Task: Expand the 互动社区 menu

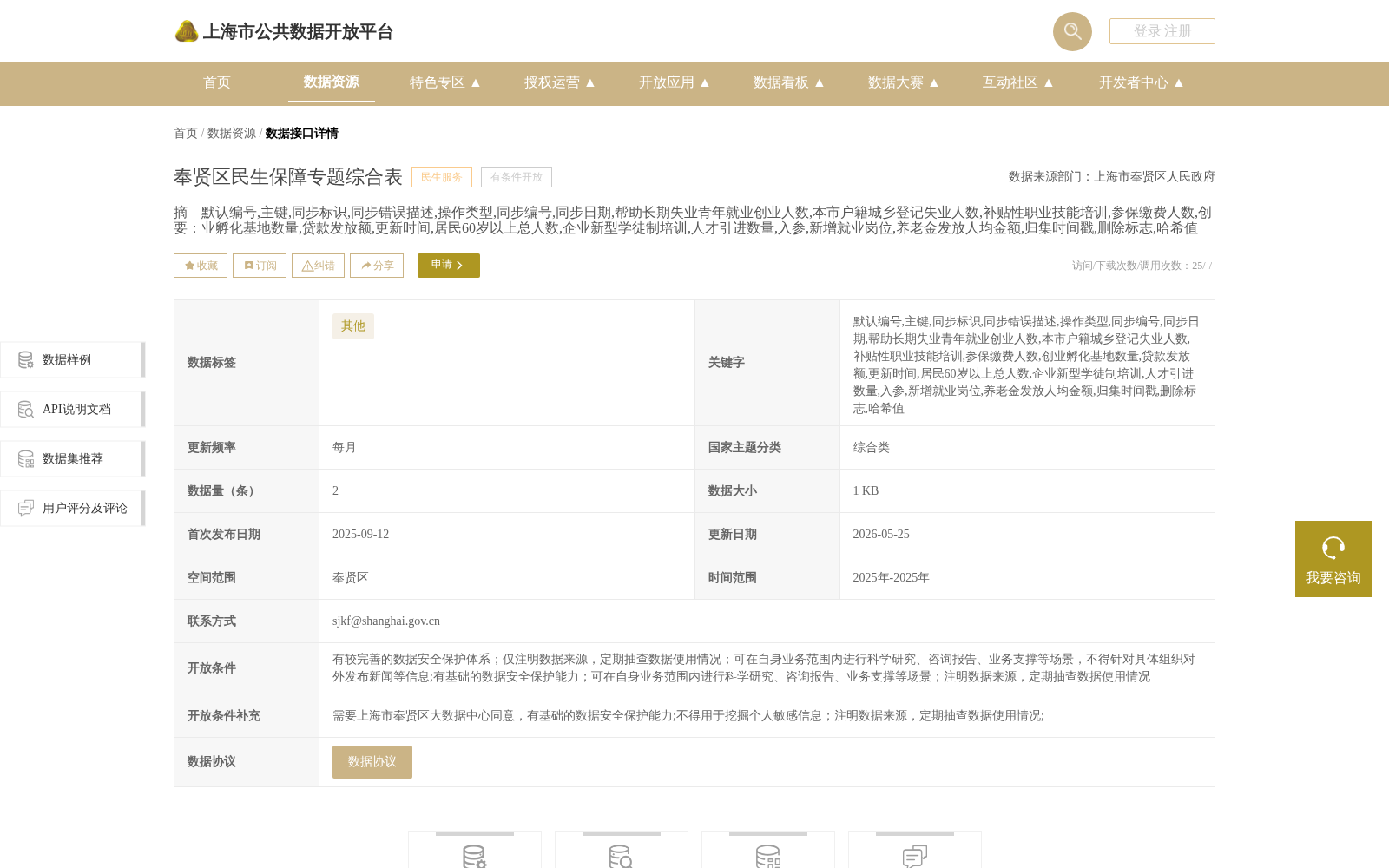Action: (1018, 82)
